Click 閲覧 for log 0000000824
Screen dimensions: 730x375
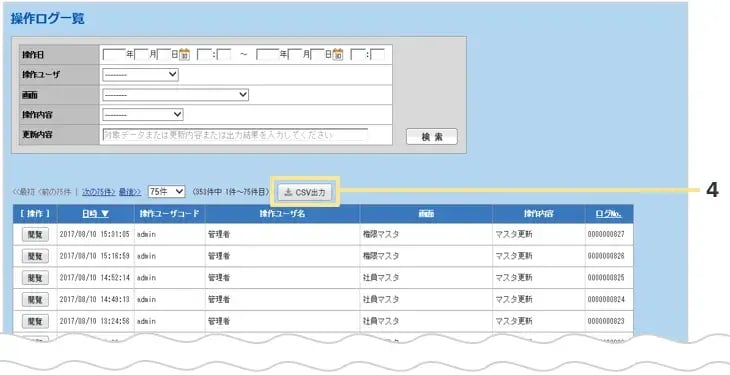point(35,300)
